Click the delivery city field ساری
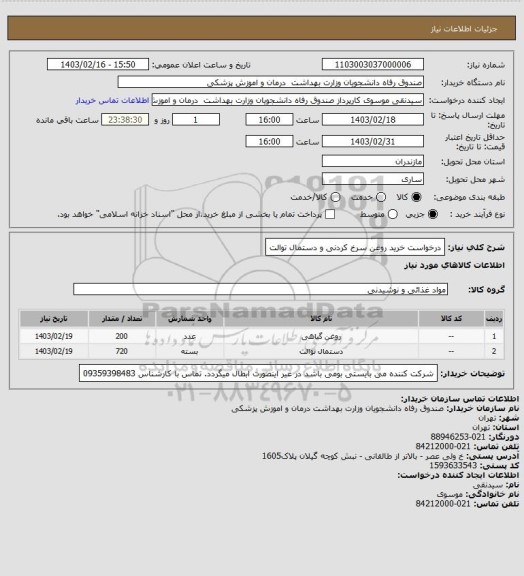Image resolution: width=524 pixels, height=576 pixels. 373,179
